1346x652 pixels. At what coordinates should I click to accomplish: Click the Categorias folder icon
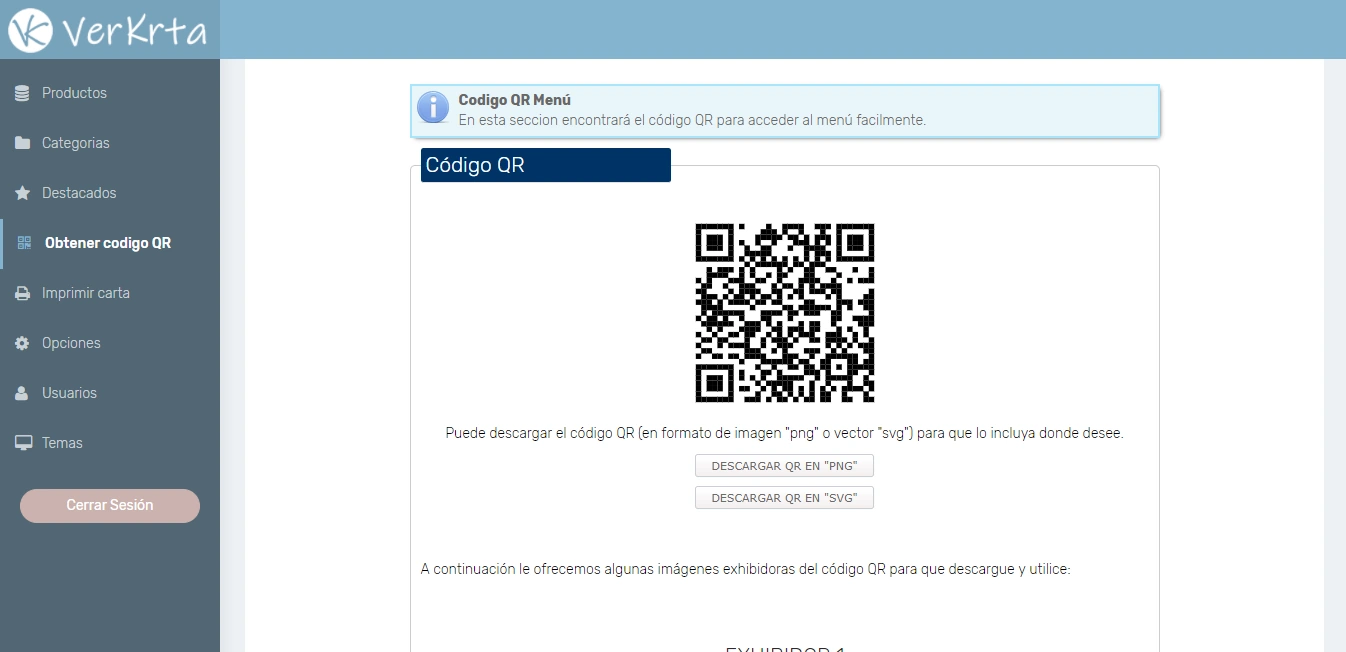(22, 143)
